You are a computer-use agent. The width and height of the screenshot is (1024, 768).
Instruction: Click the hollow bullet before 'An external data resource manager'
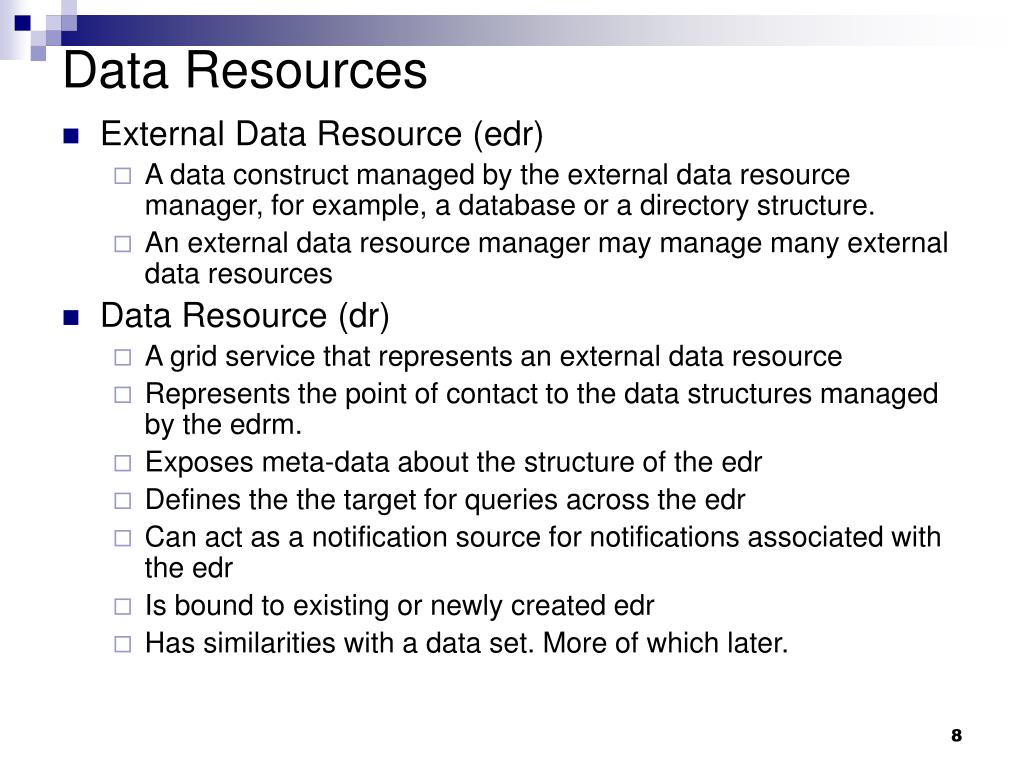pyautogui.click(x=123, y=244)
